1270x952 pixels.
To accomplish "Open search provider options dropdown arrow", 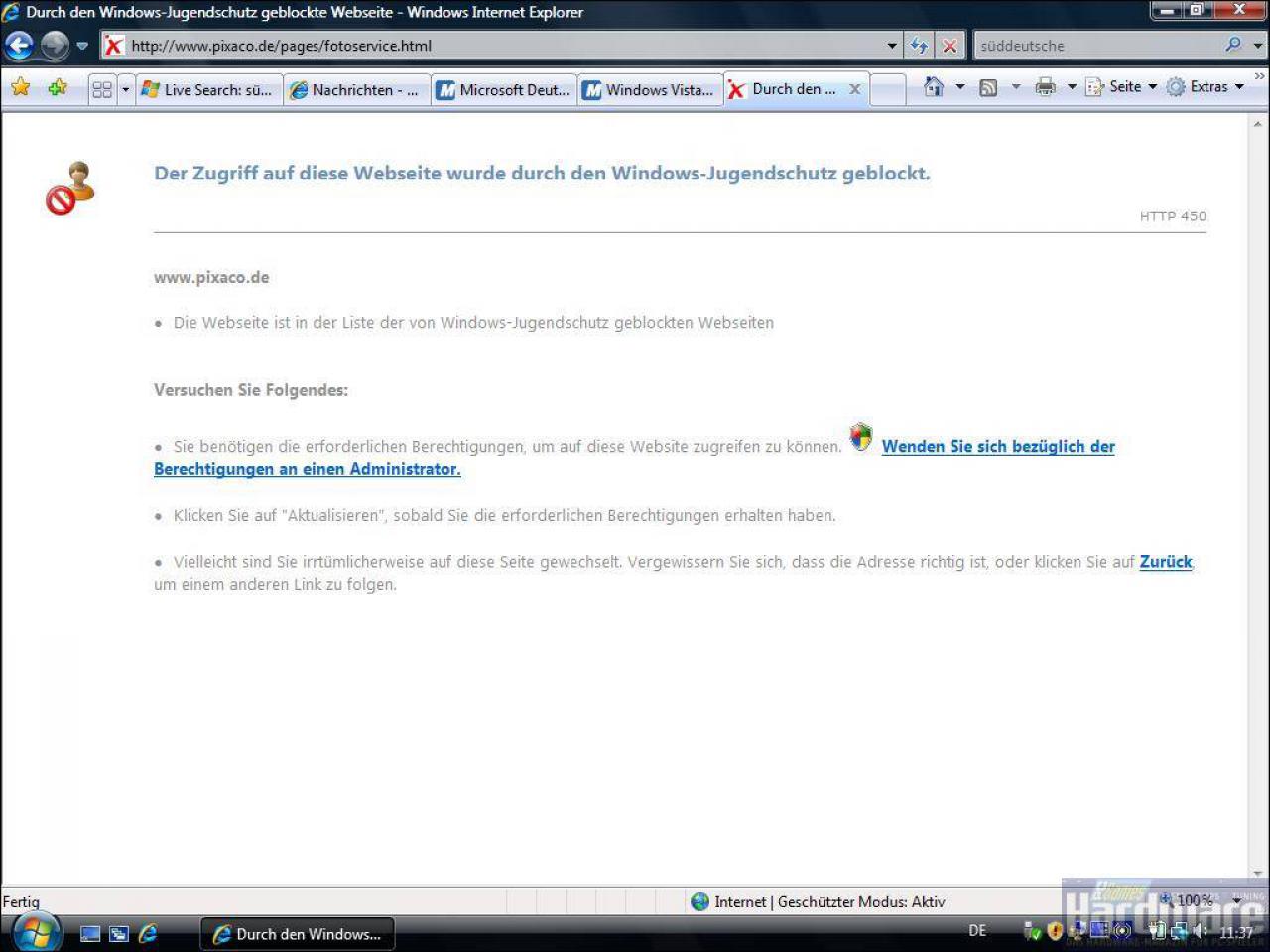I will click(1257, 46).
